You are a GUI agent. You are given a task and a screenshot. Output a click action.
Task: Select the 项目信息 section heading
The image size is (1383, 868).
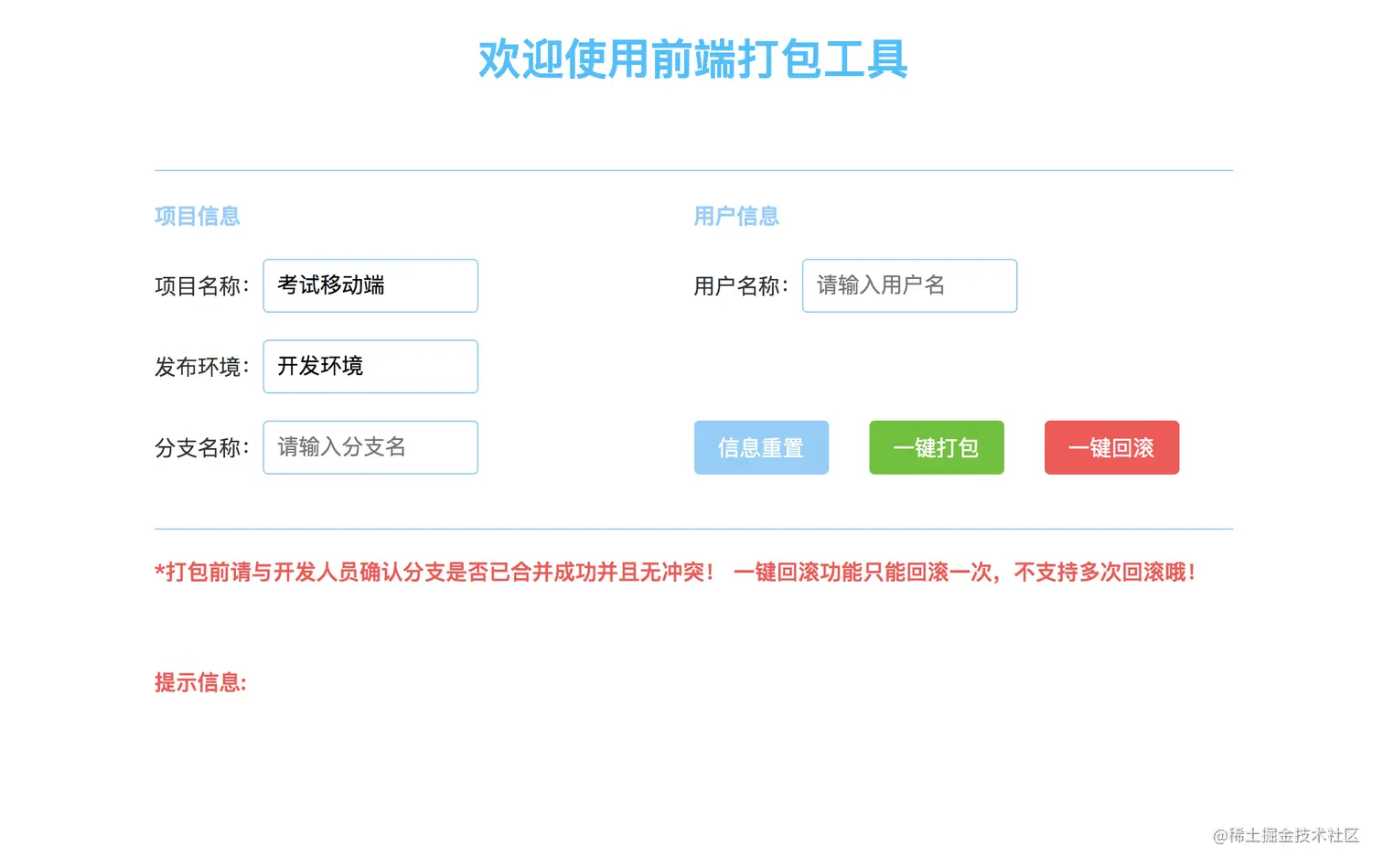(197, 216)
